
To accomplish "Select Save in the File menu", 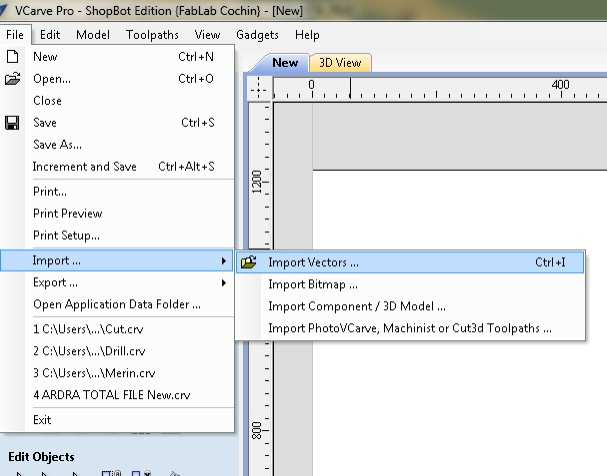I will point(117,123).
